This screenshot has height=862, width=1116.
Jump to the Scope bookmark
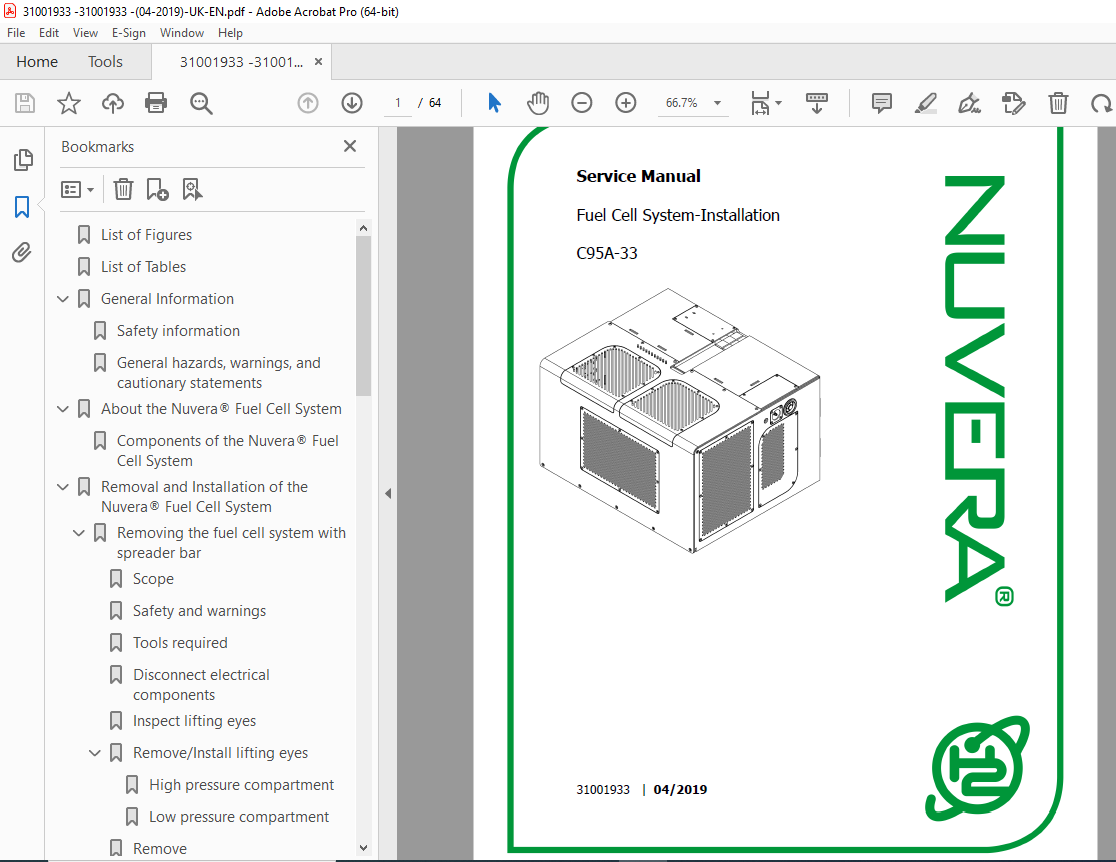tap(153, 579)
